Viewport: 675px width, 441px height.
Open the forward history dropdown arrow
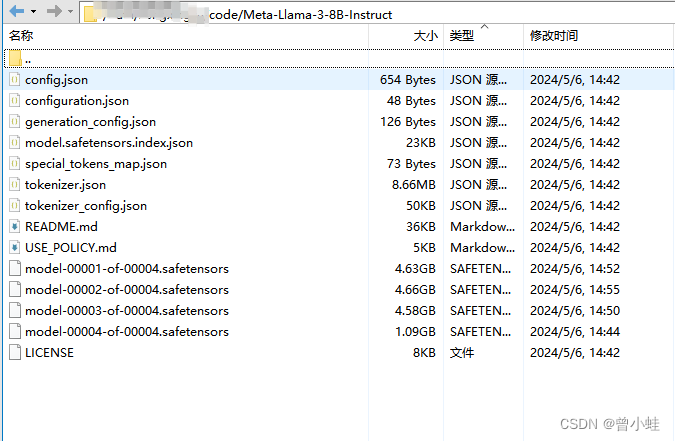71,12
